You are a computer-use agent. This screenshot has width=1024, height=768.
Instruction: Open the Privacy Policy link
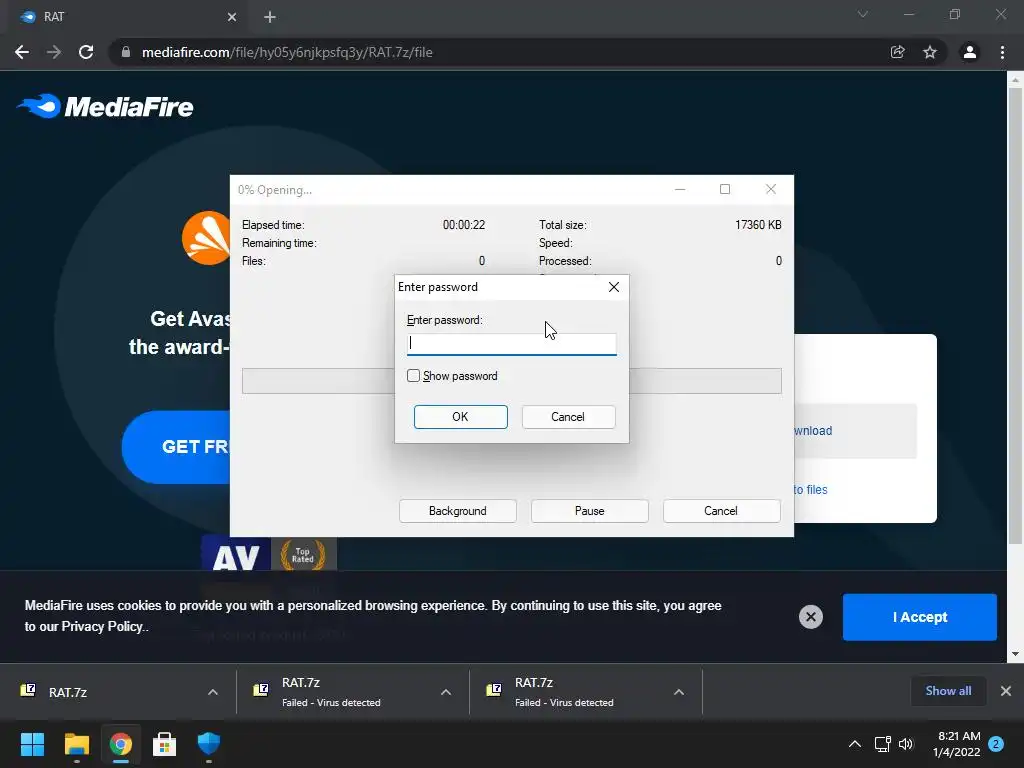point(102,626)
